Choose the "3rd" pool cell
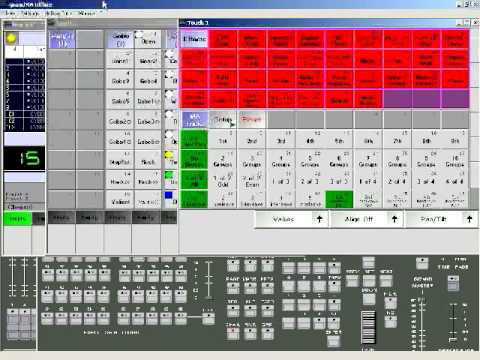This screenshot has height=360, width=480. coord(281,139)
